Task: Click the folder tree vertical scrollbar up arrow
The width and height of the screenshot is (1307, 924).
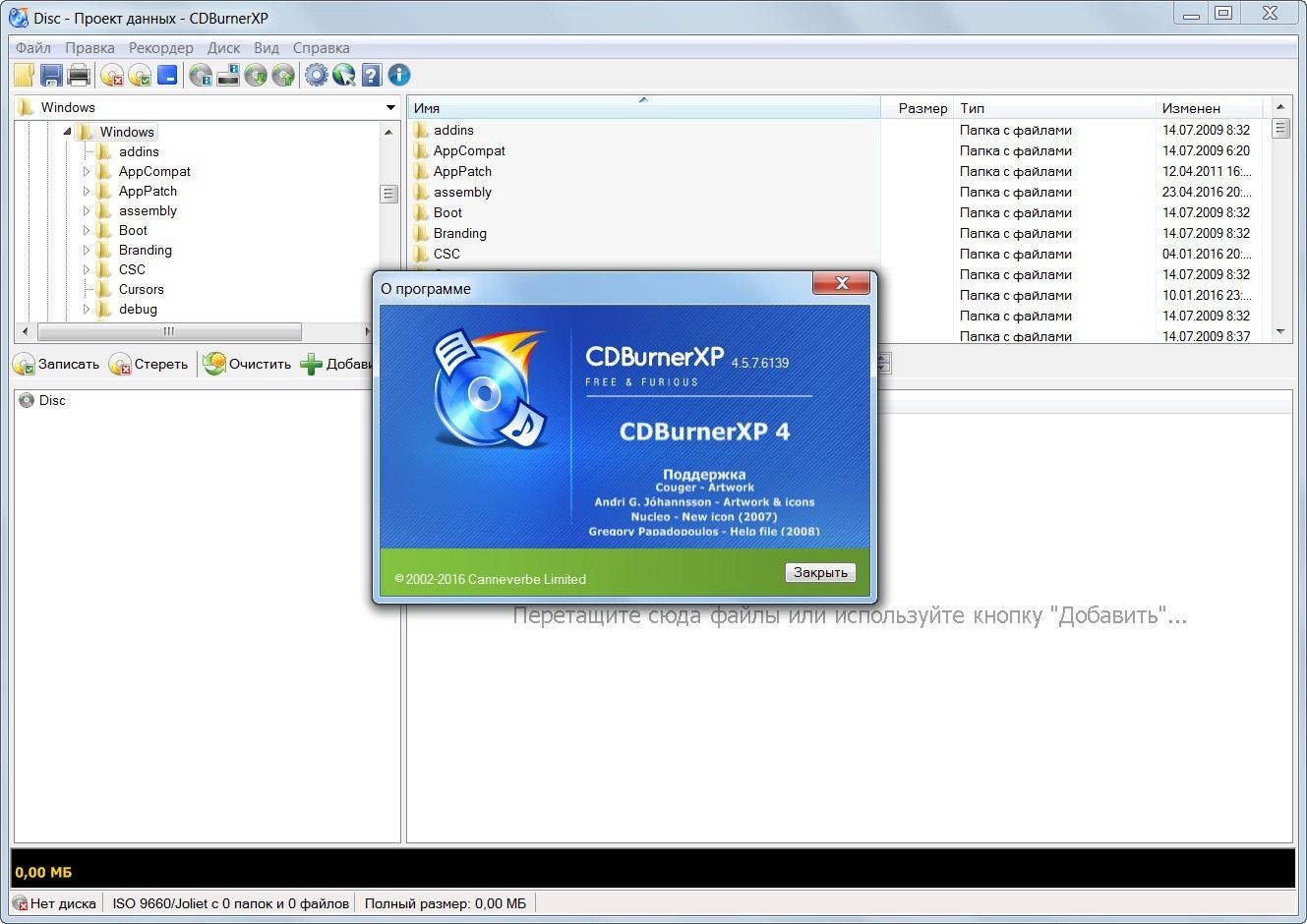Action: [388, 132]
